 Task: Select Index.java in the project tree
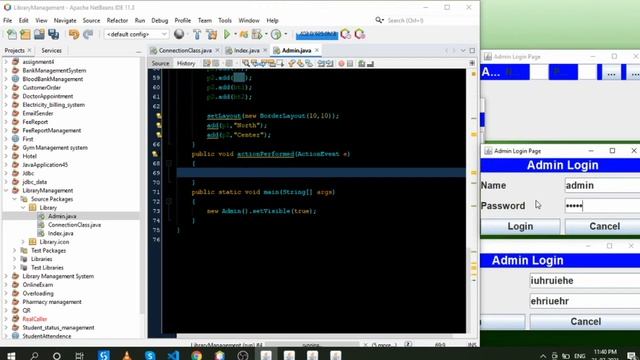click(x=60, y=233)
